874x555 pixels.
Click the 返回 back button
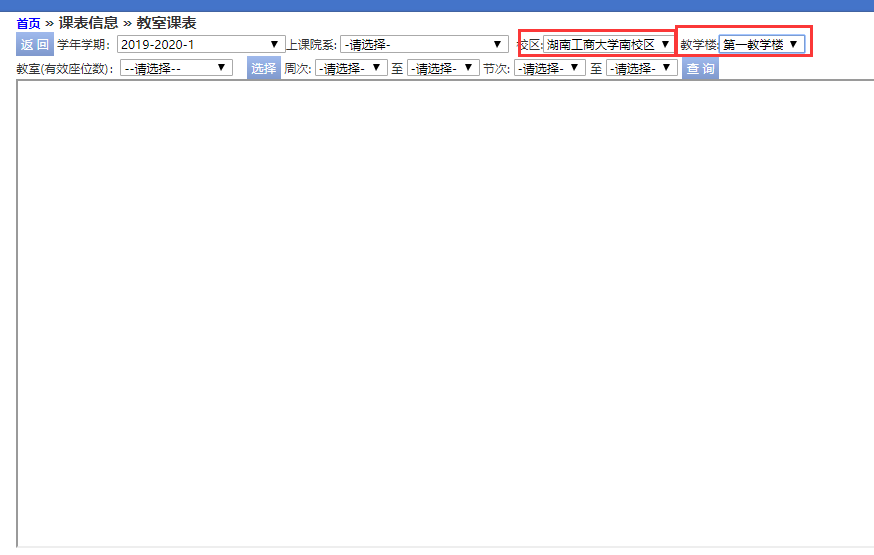click(x=35, y=45)
